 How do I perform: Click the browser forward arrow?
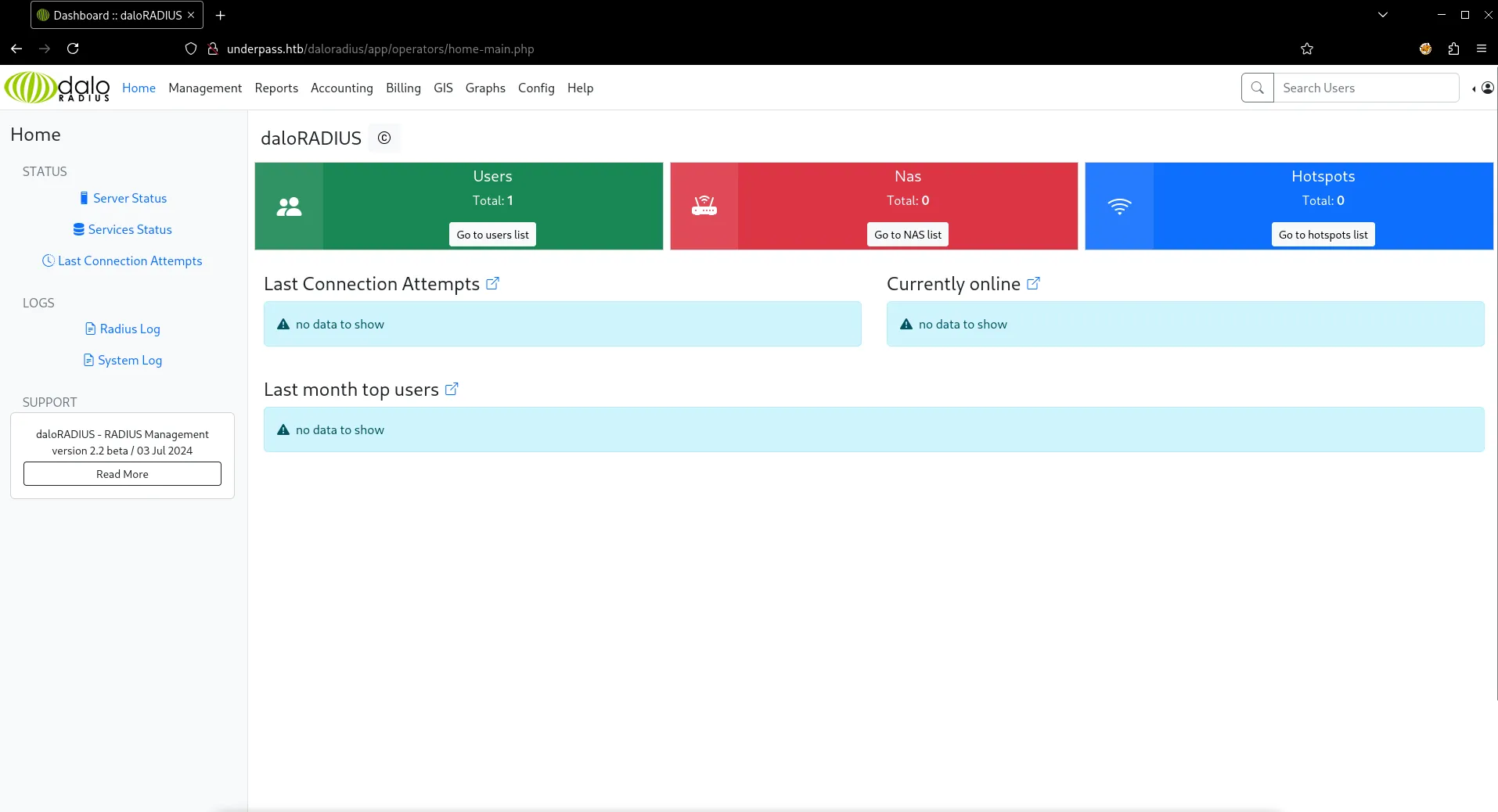45,49
